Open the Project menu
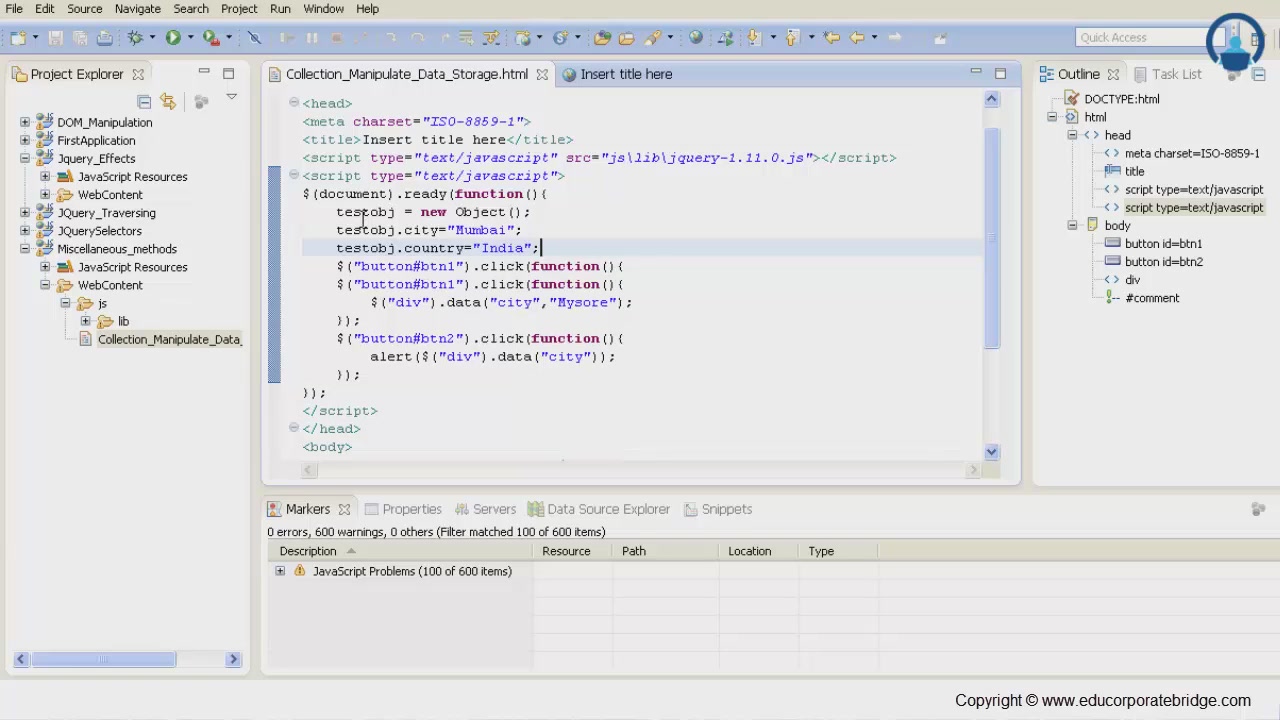The image size is (1280, 720). pyautogui.click(x=239, y=9)
